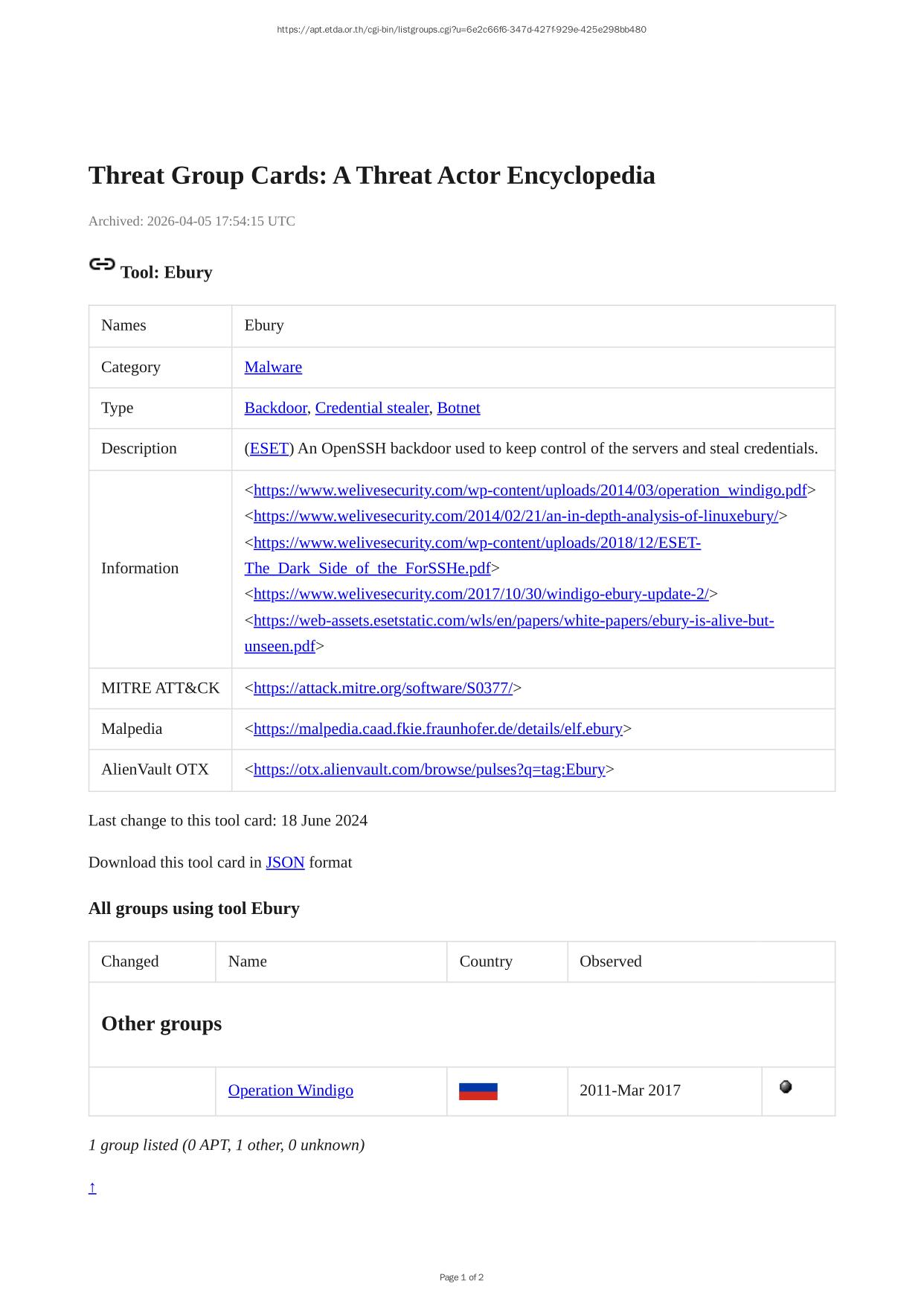Visit the MITRE ATT&CK S0377 link
Image resolution: width=924 pixels, height=1307 pixels.
[382, 688]
